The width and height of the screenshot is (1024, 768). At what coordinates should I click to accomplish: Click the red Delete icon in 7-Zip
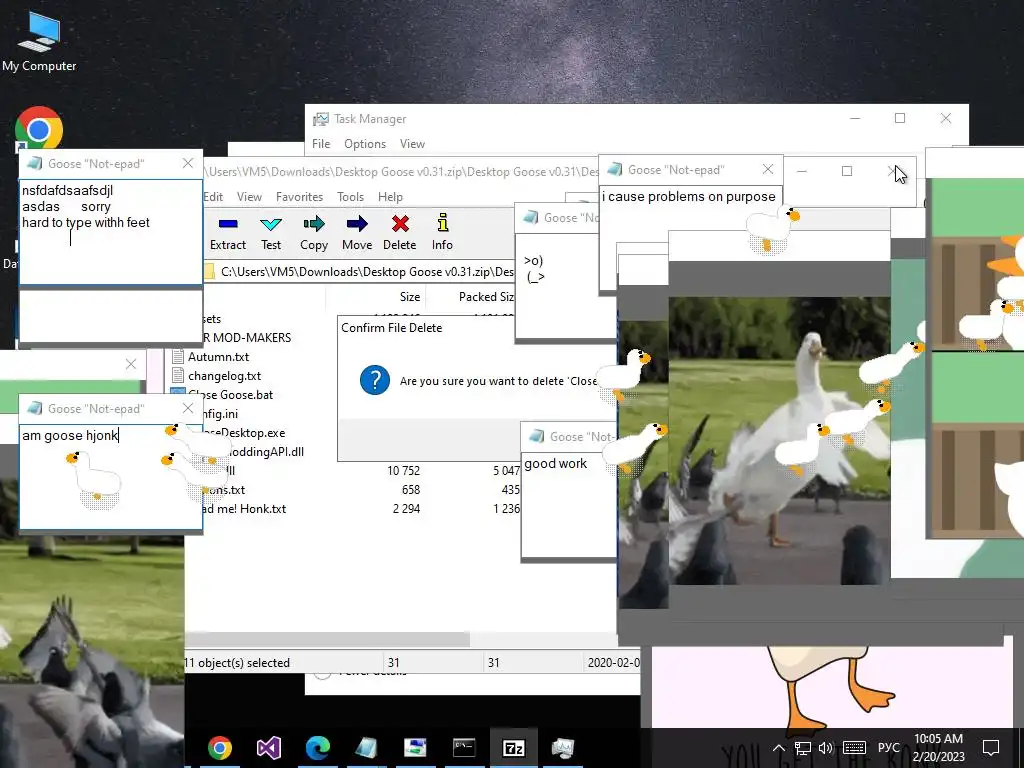tap(400, 224)
